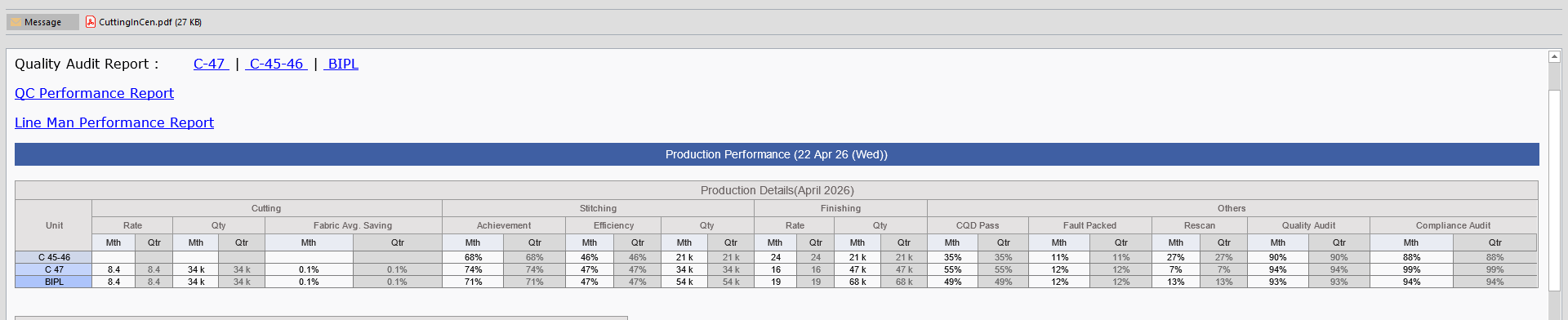Click the Efficiency column header

pos(613,225)
